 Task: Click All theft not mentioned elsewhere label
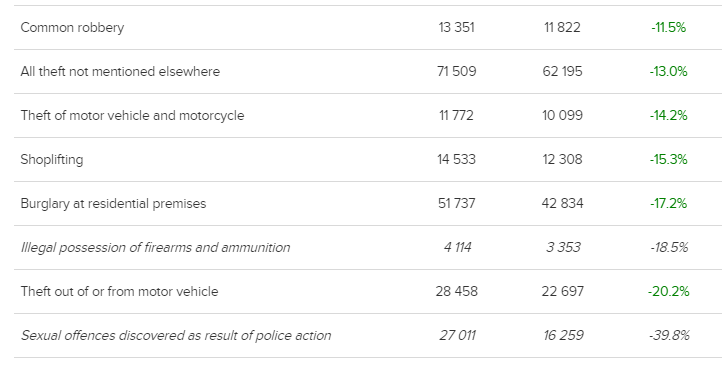120,71
